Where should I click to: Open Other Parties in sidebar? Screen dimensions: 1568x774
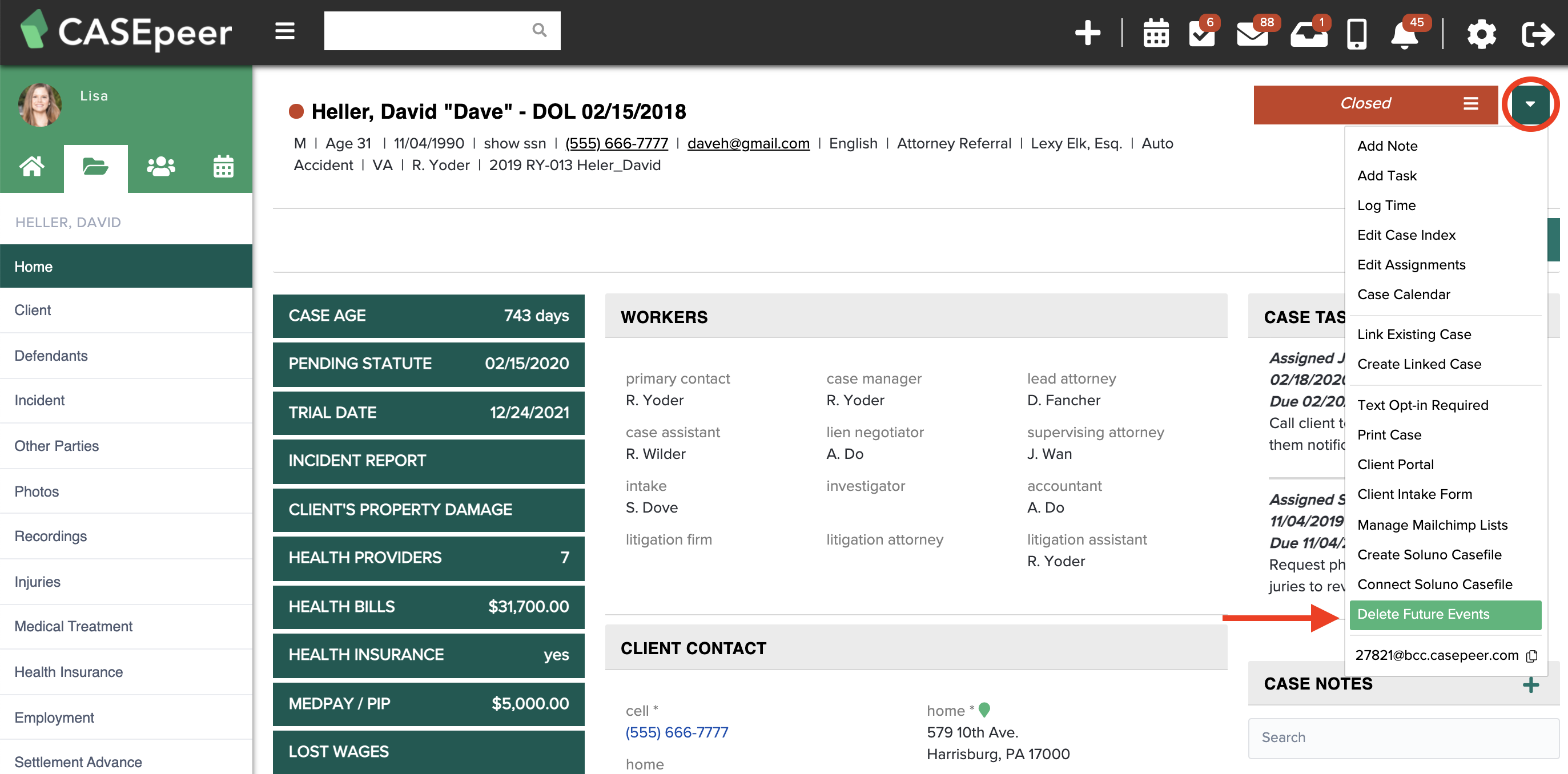click(x=126, y=446)
